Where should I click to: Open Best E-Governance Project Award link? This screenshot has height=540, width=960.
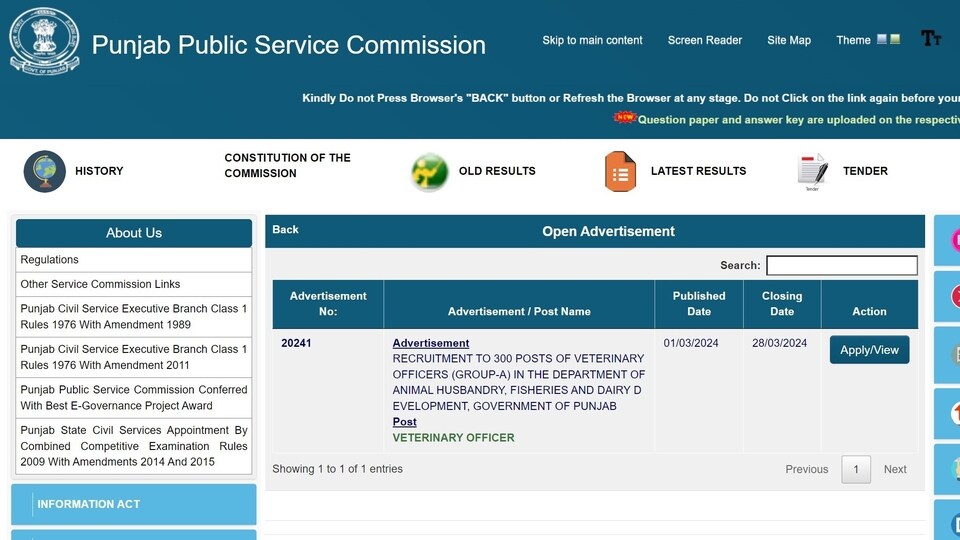tap(134, 397)
